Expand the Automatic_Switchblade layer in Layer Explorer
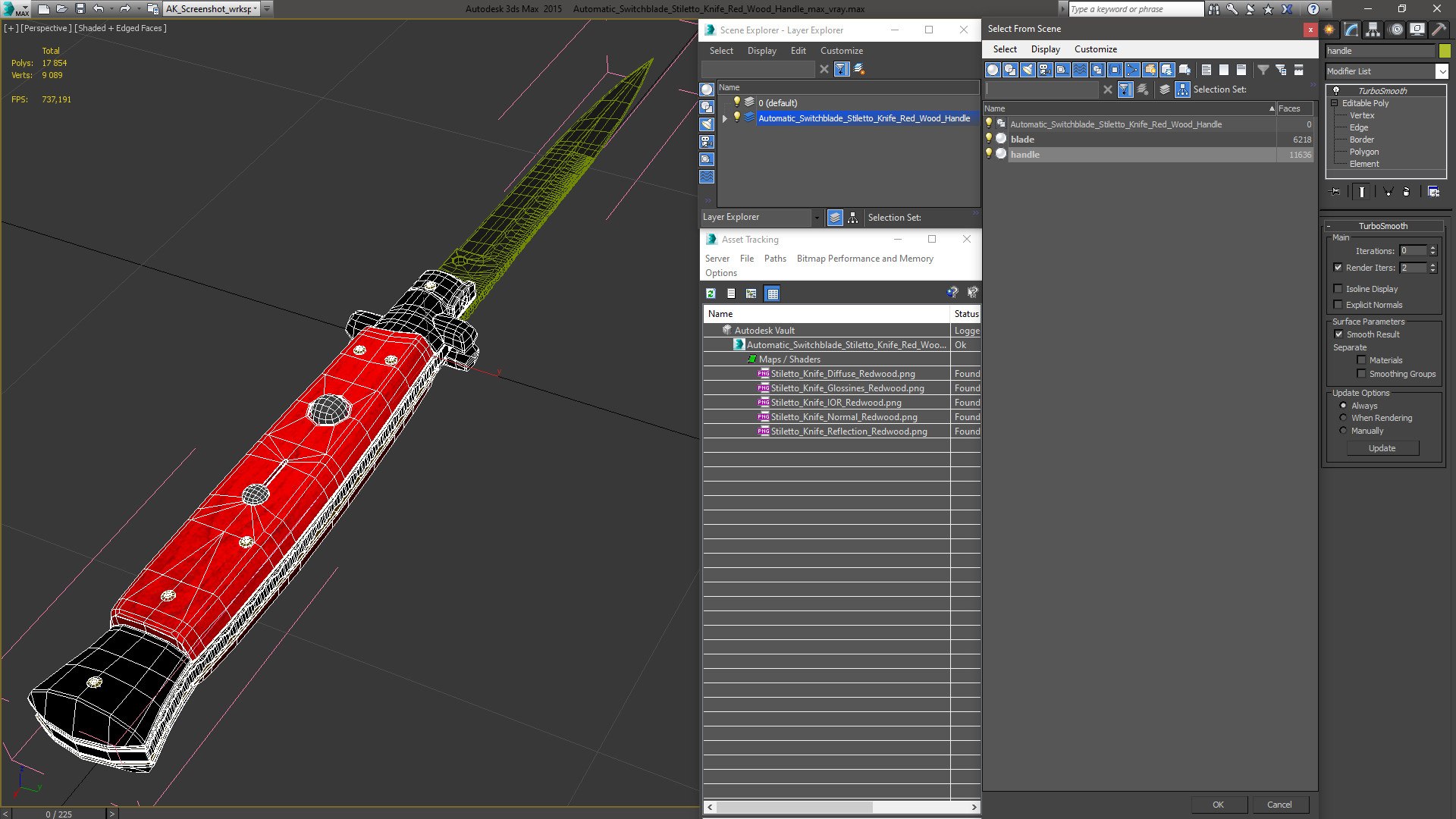Viewport: 1456px width, 819px height. (x=725, y=118)
